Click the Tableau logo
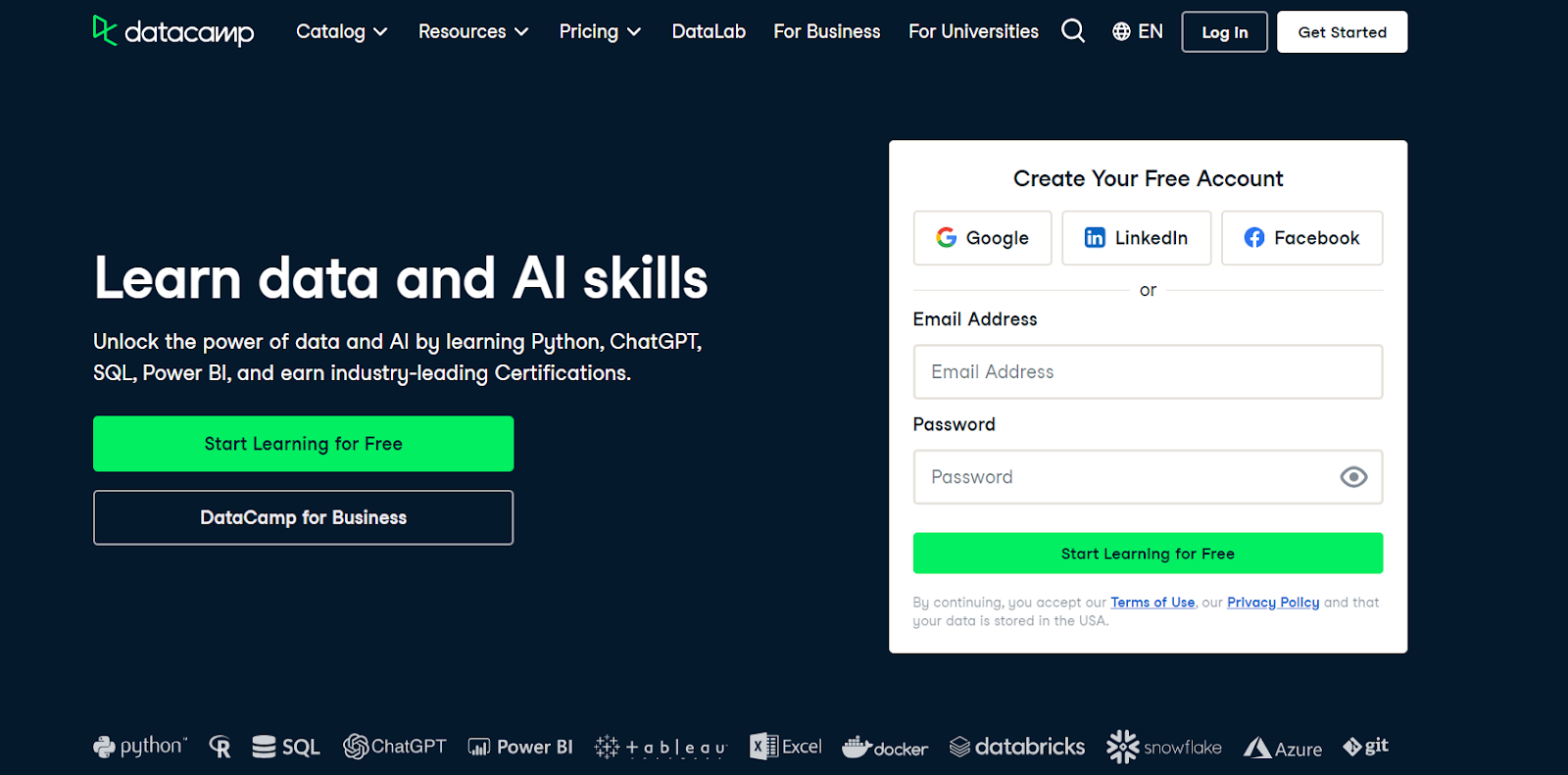The image size is (1568, 775). [661, 748]
